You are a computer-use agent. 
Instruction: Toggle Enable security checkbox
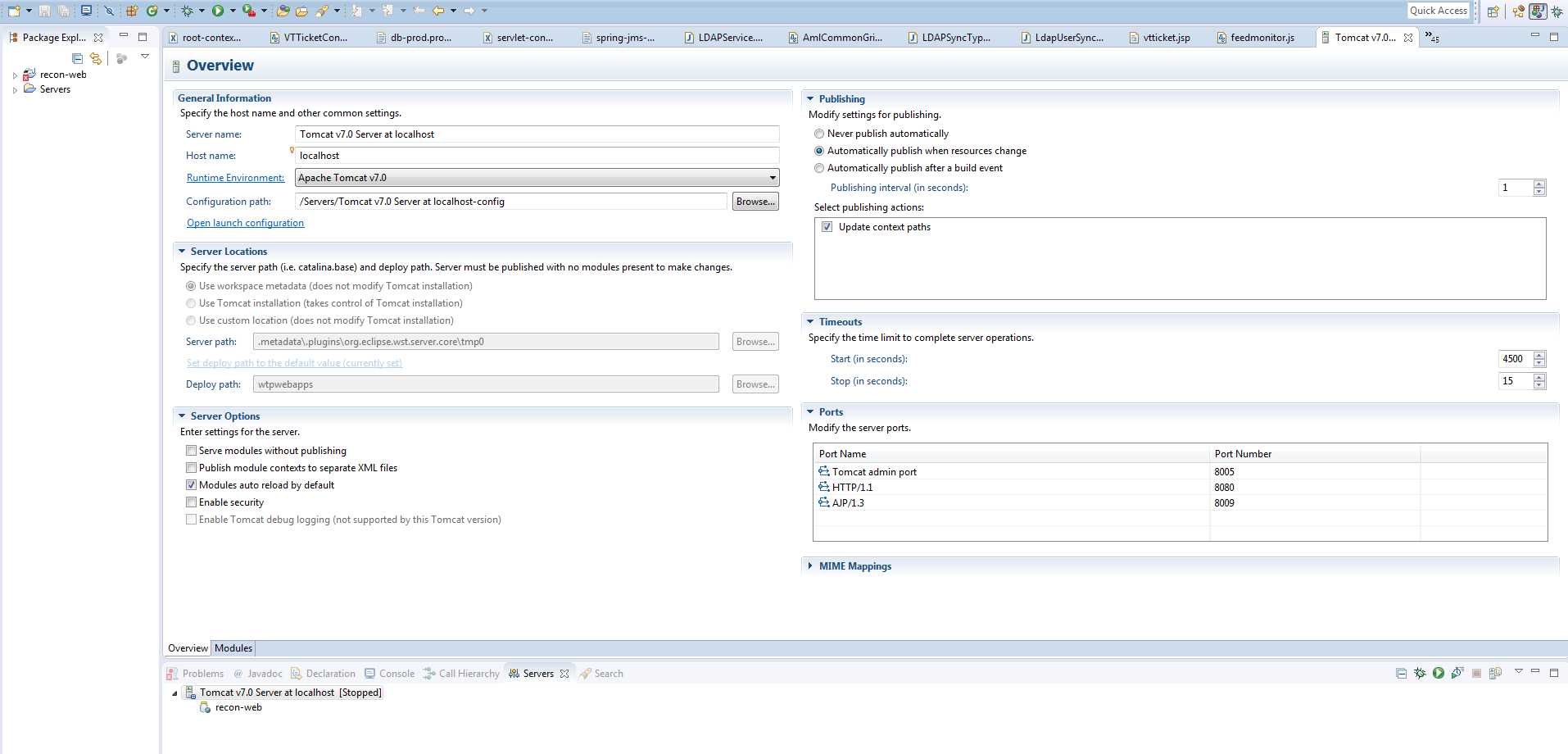[191, 502]
